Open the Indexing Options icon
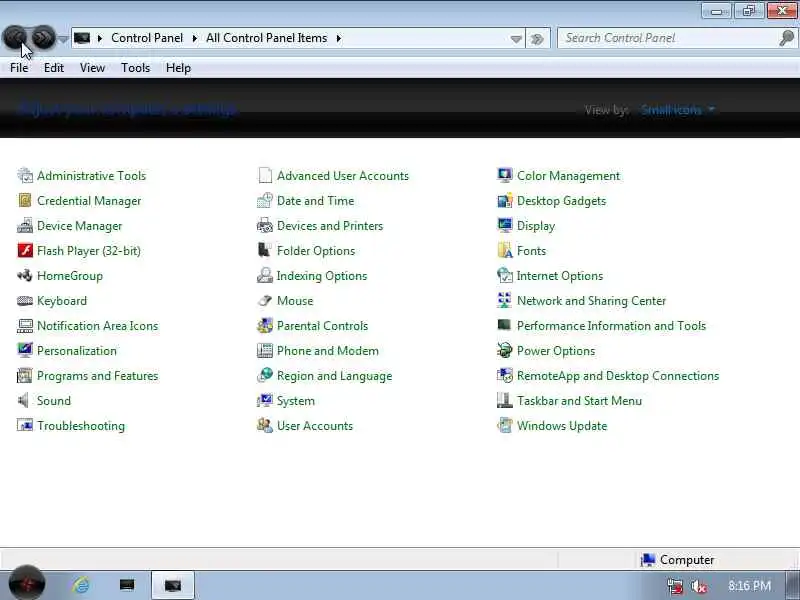 pyautogui.click(x=265, y=276)
